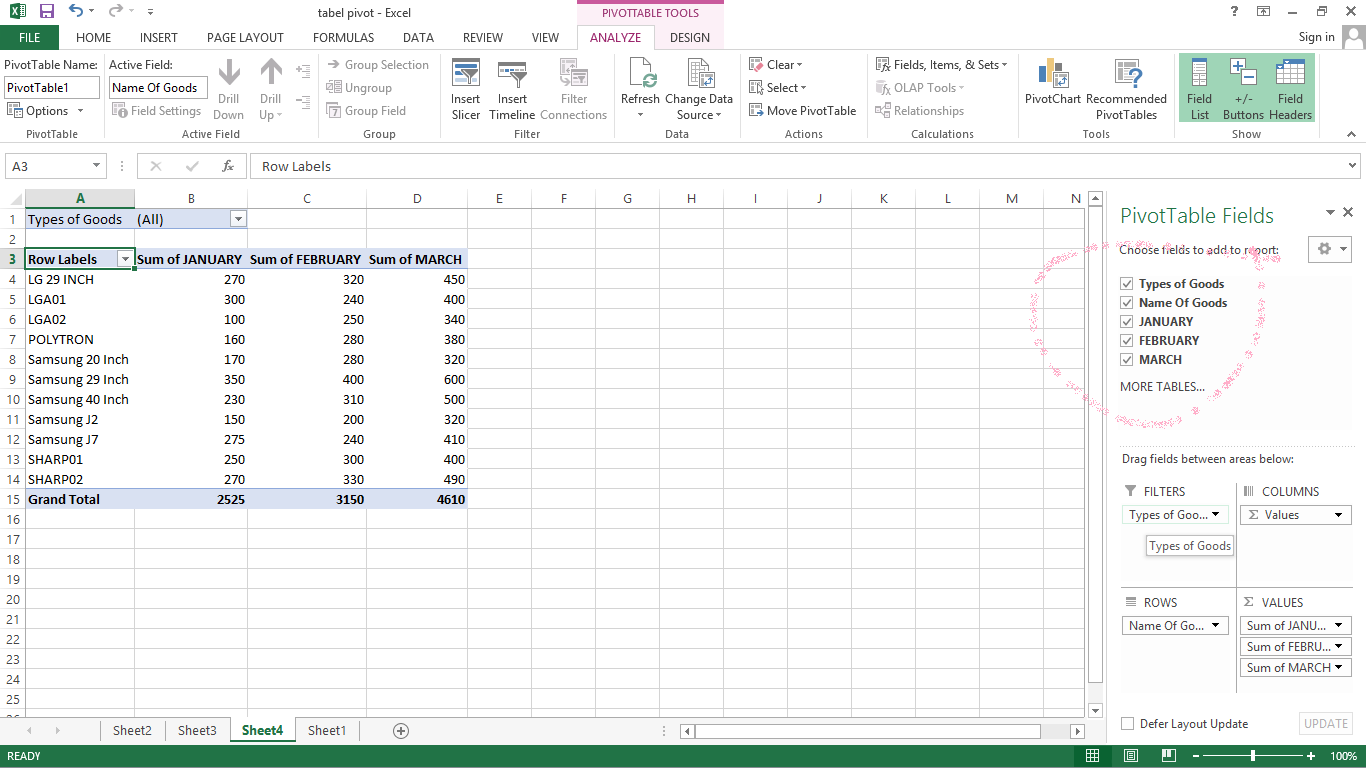Open the Sum of MARCH values dropdown

(1338, 667)
